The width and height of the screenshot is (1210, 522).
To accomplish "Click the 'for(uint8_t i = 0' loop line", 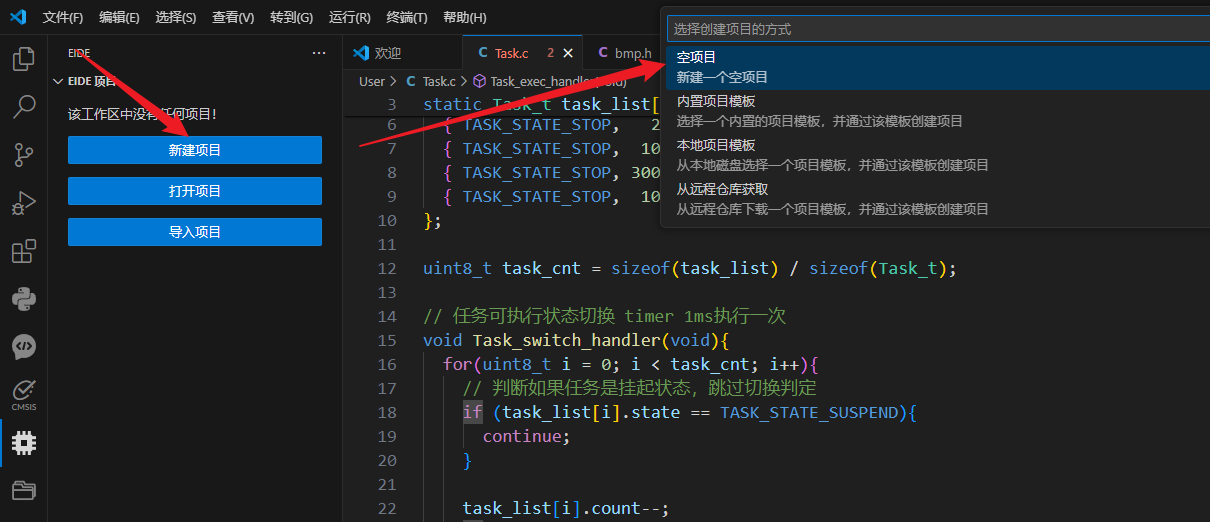I will coord(631,365).
